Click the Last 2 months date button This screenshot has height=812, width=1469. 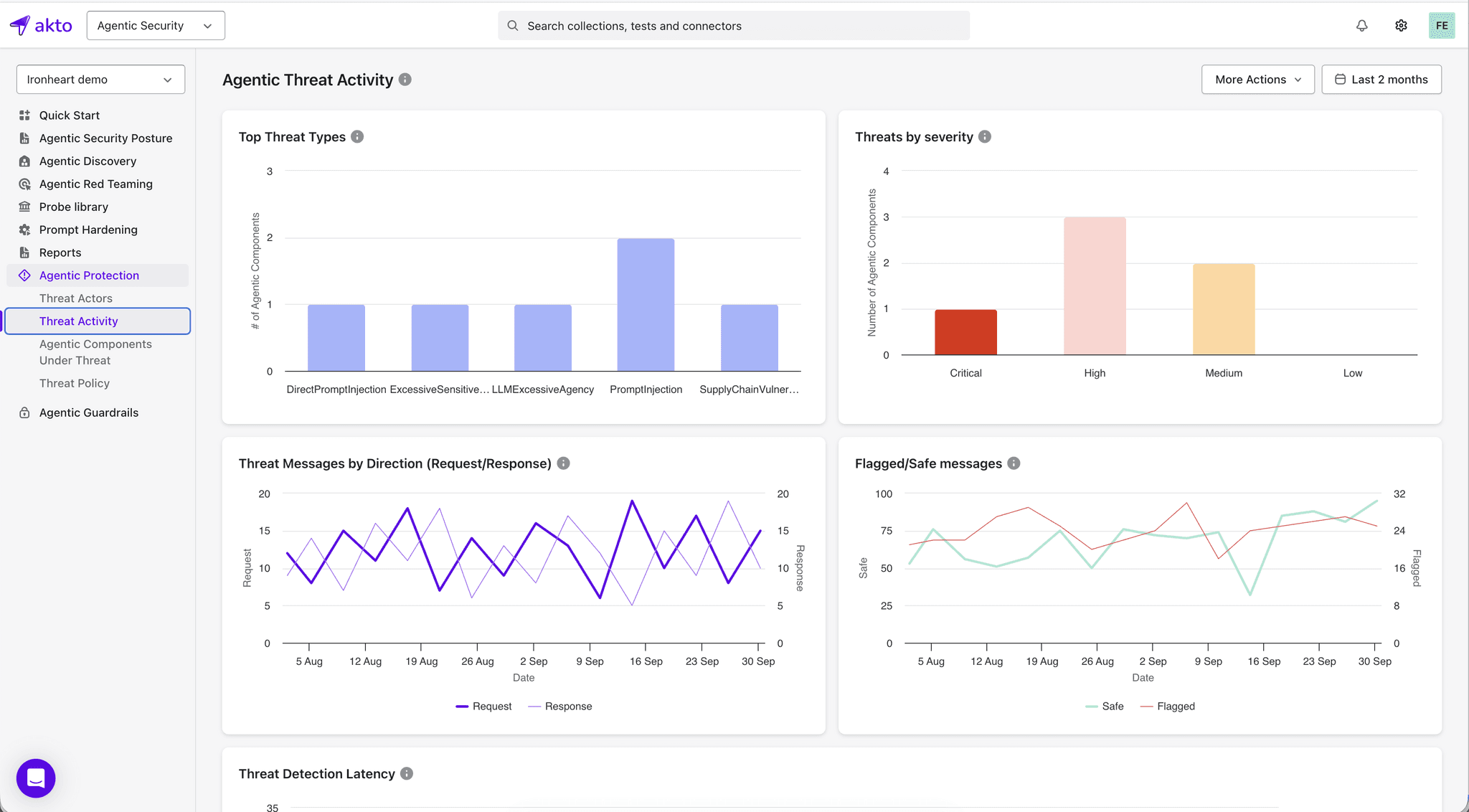[x=1381, y=80]
